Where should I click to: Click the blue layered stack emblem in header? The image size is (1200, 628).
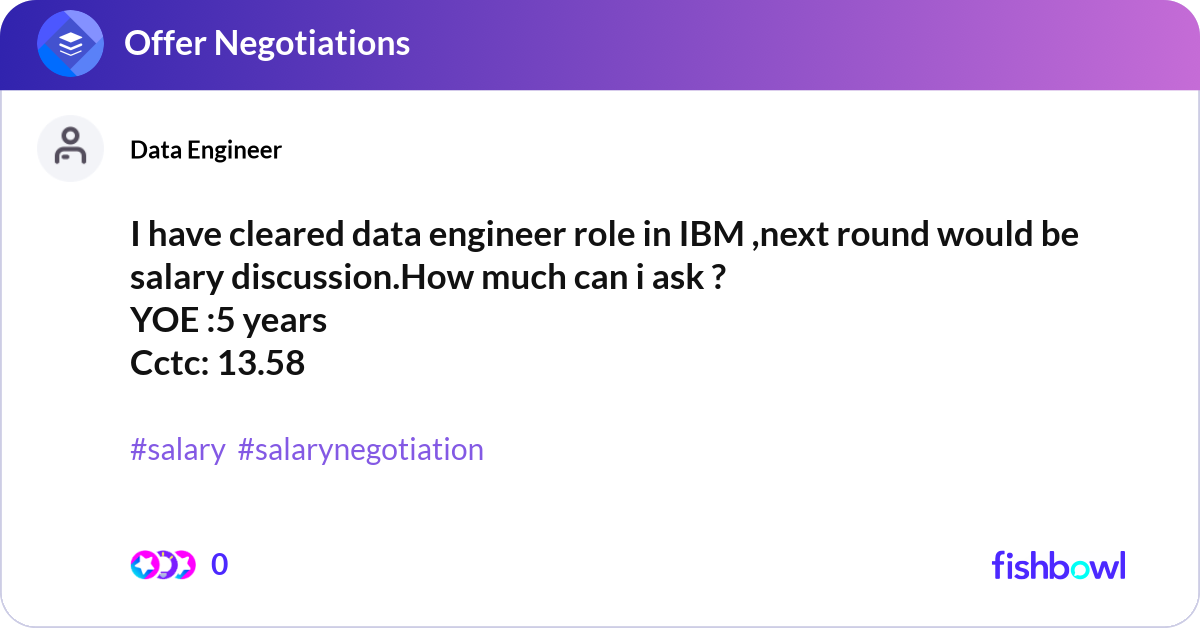tap(69, 43)
